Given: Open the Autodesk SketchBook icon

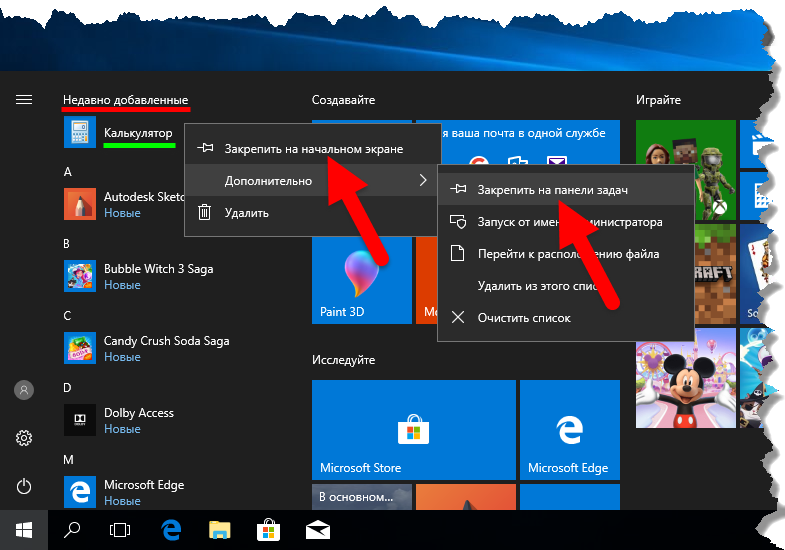Looking at the screenshot, I should [80, 204].
